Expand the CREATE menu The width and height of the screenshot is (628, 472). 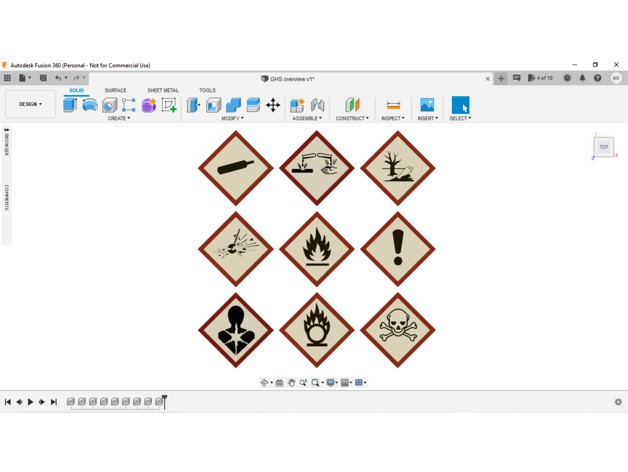119,118
